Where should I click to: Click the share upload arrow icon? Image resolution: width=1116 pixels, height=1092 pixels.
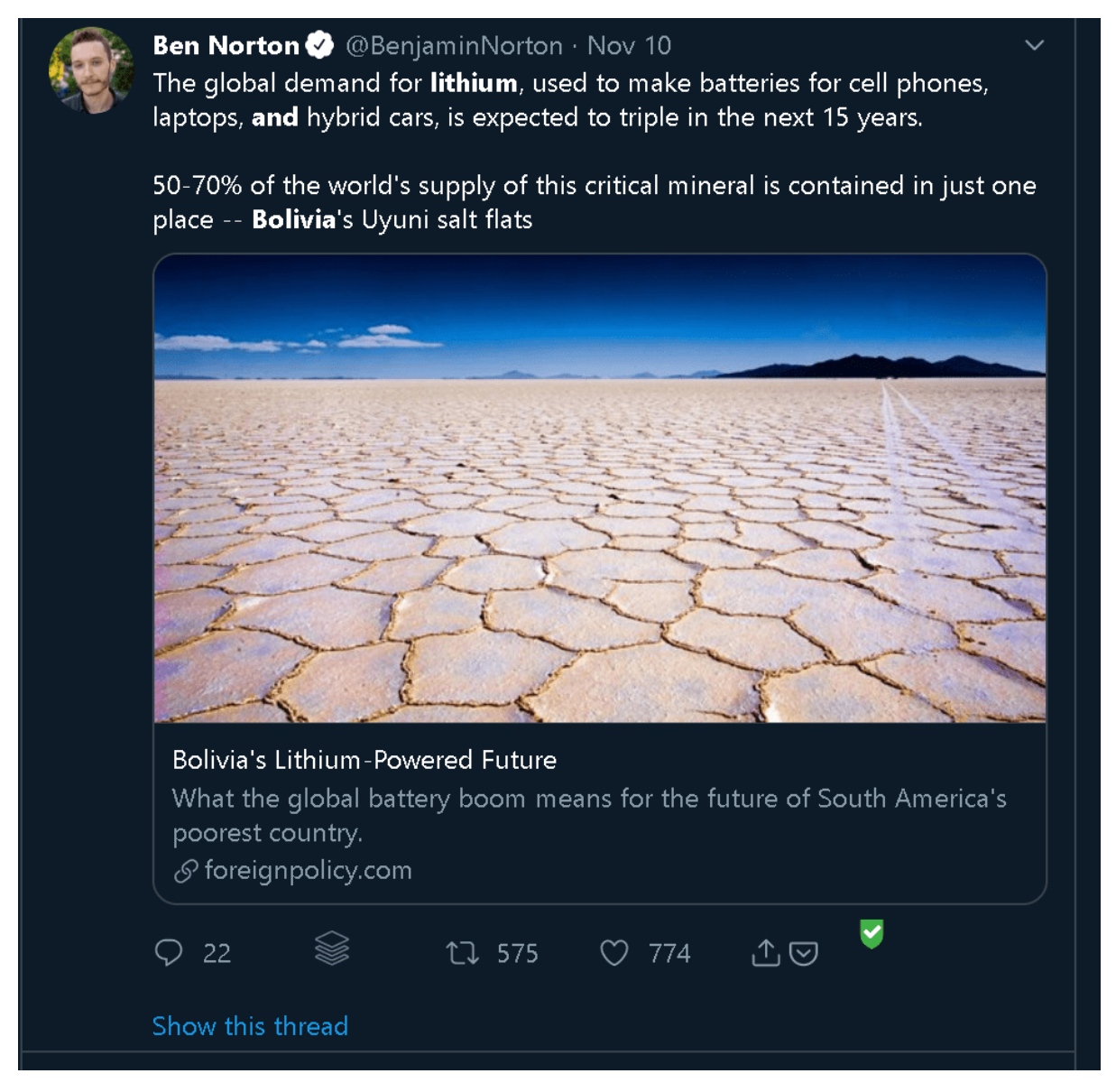(x=765, y=953)
